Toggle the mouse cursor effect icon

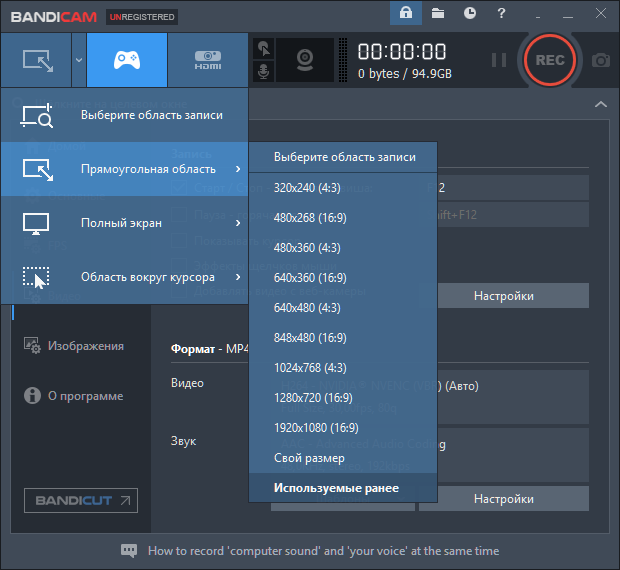tap(263, 49)
